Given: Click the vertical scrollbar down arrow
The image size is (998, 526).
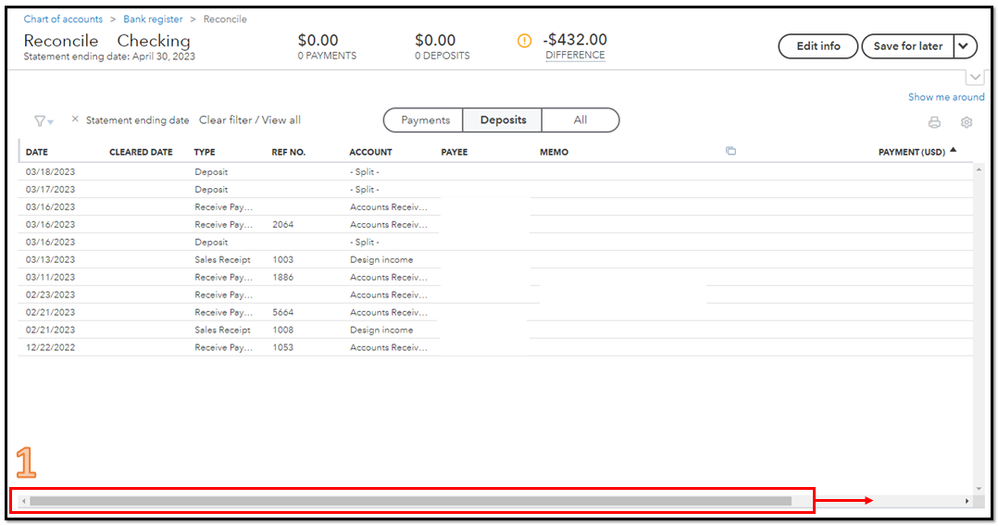Looking at the screenshot, I should click(x=978, y=488).
